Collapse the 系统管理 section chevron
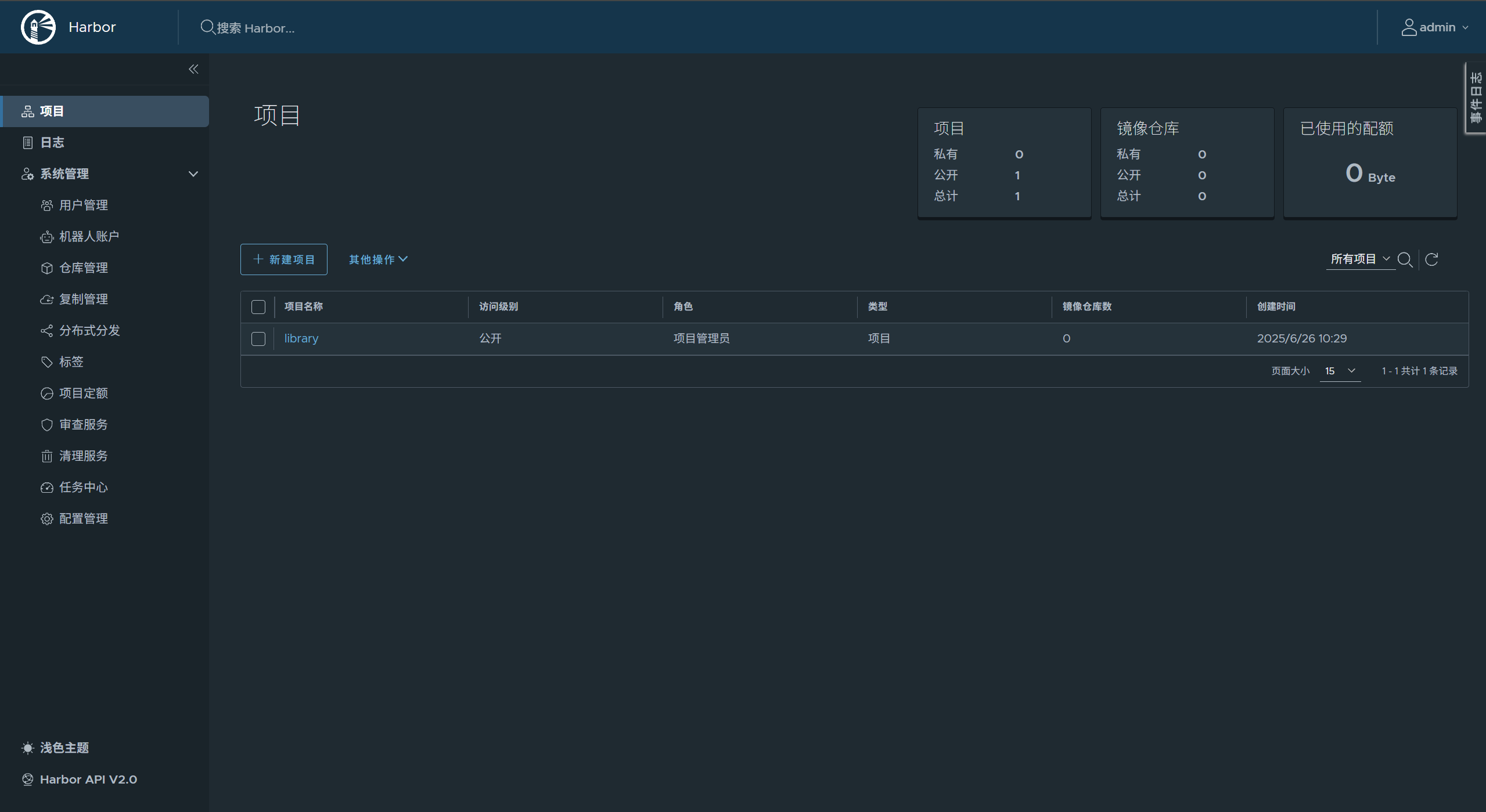 click(x=193, y=174)
